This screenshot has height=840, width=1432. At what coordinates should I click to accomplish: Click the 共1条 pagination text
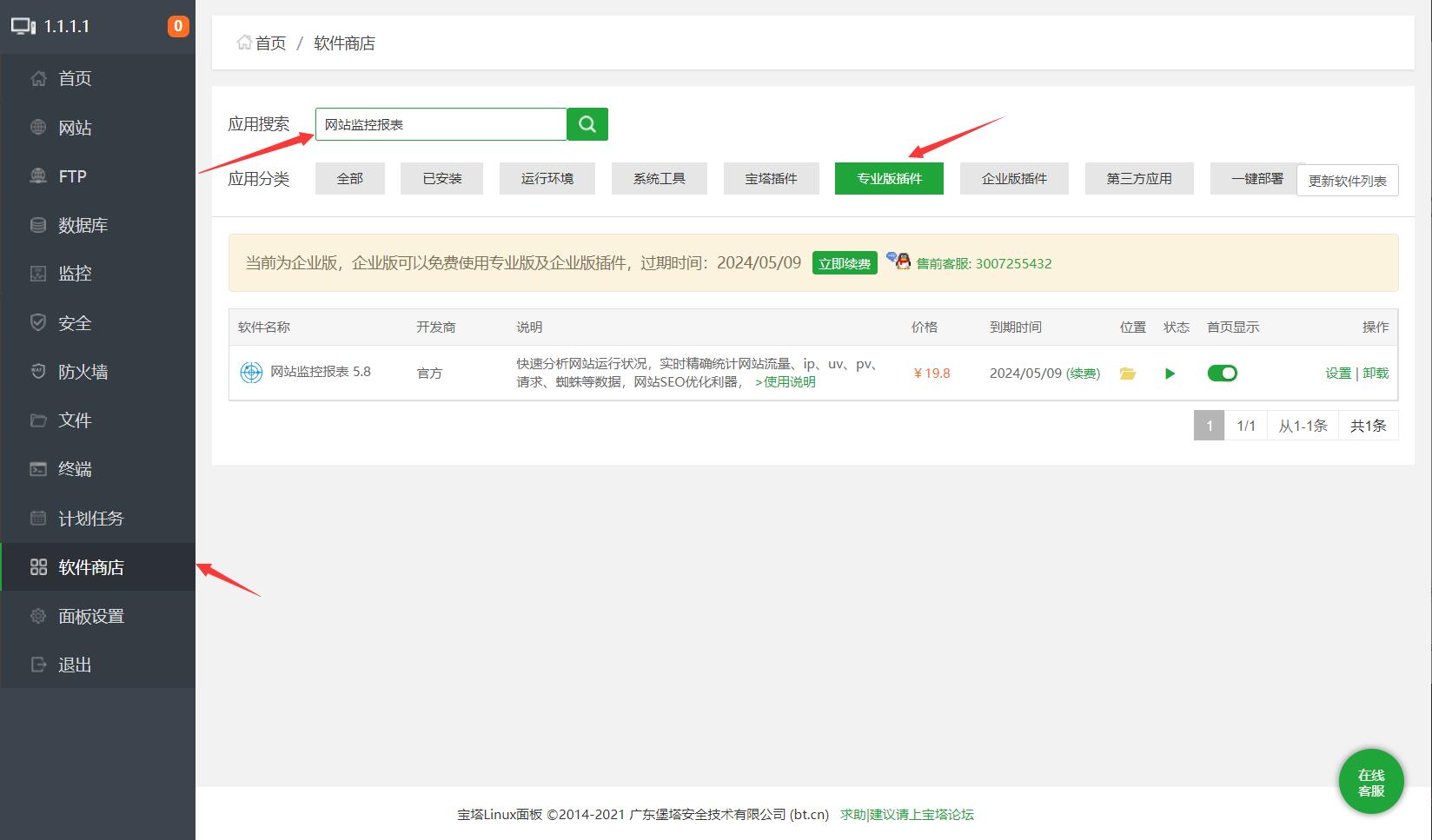[1368, 426]
